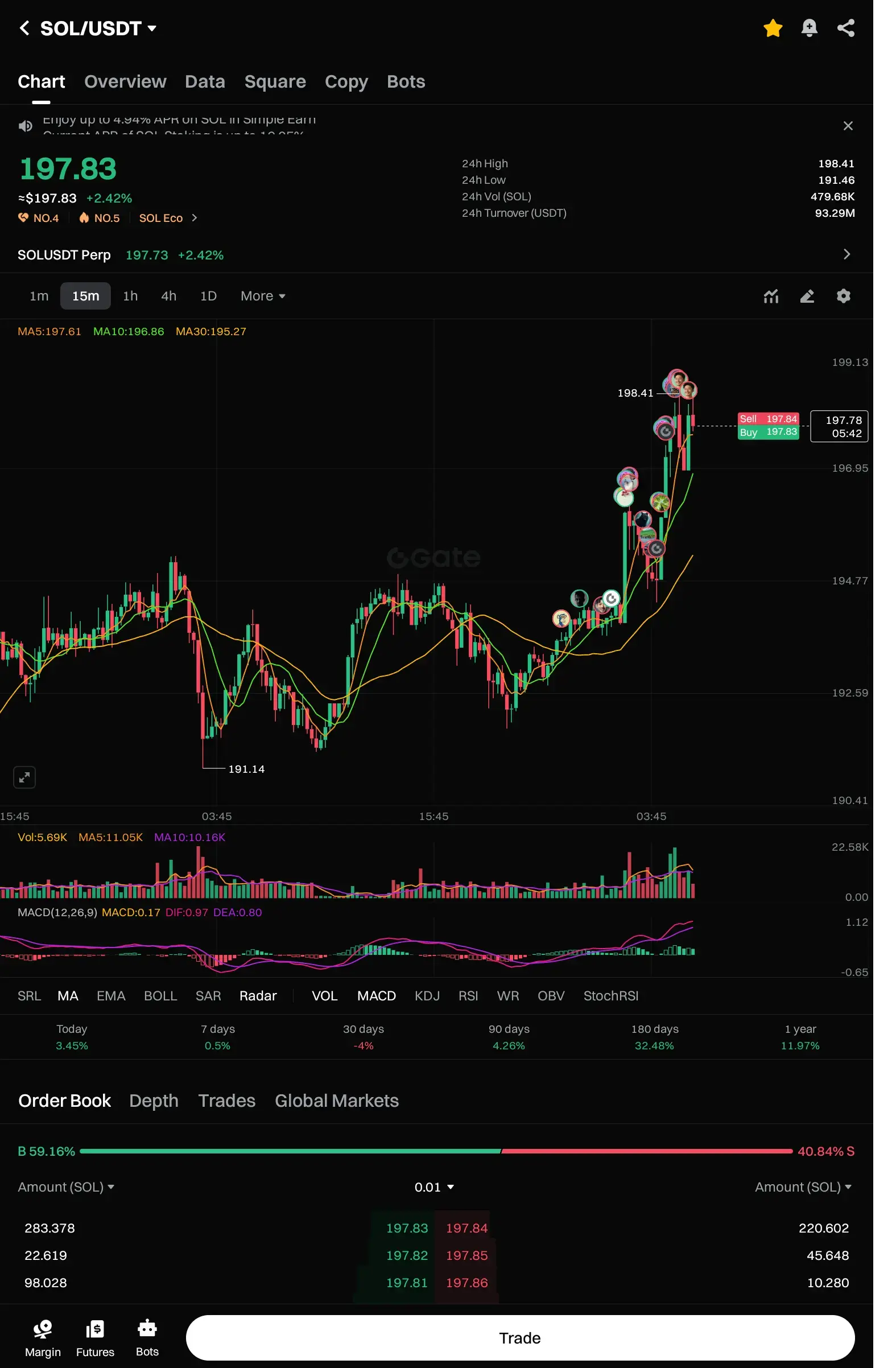Switch to the Data tab
896x1368 pixels.
tap(205, 81)
